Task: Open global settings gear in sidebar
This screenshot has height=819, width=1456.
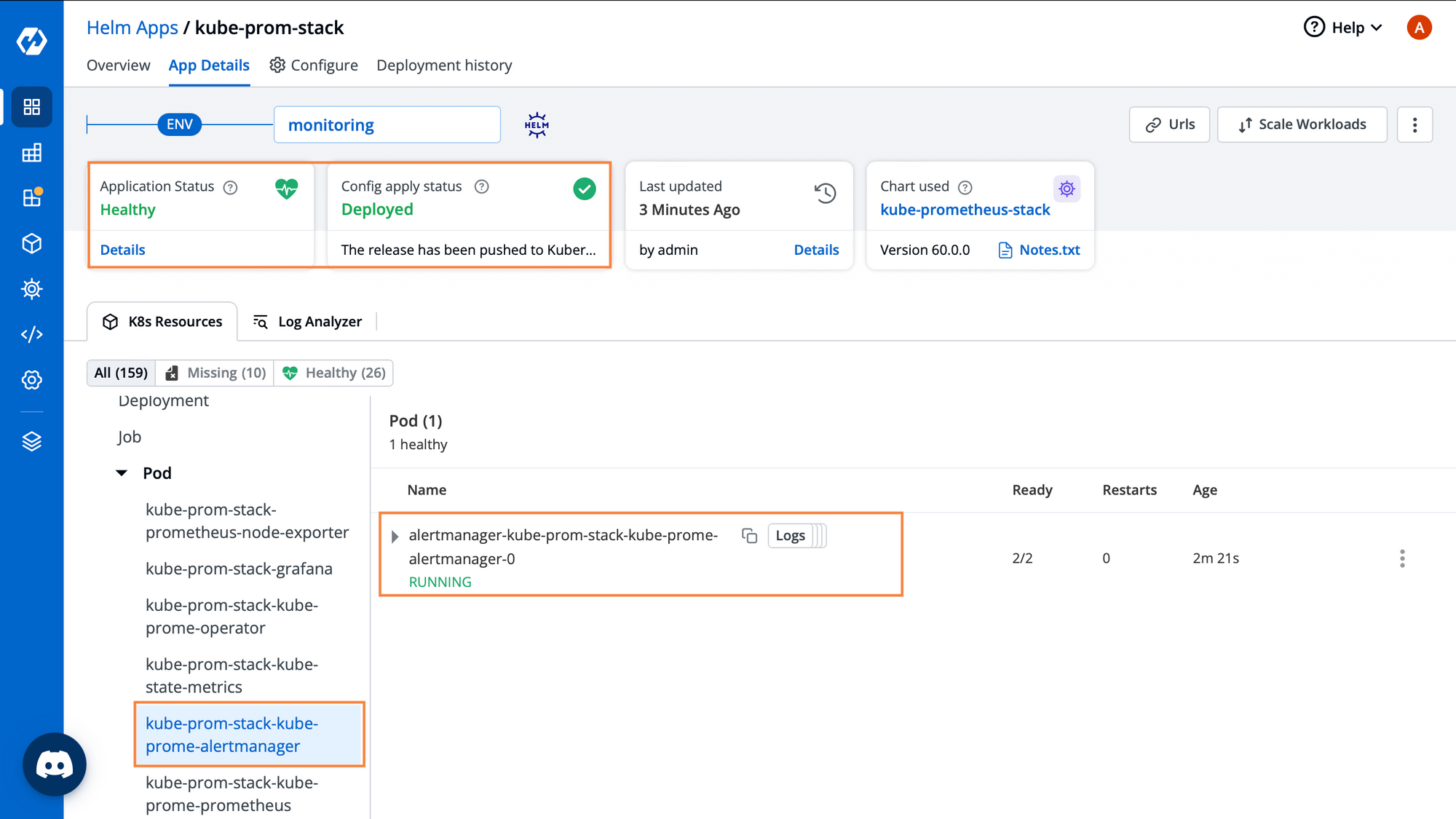Action: 32,380
